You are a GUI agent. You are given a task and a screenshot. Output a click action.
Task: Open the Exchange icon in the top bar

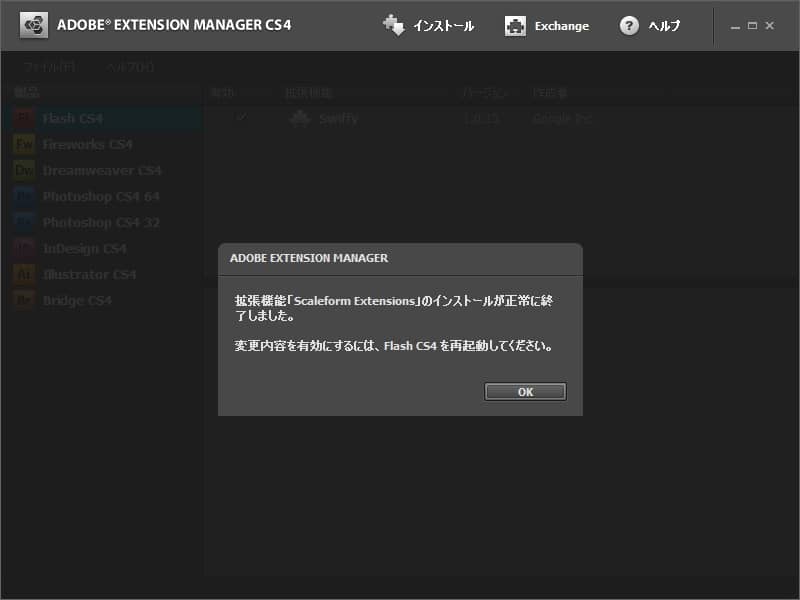click(515, 26)
